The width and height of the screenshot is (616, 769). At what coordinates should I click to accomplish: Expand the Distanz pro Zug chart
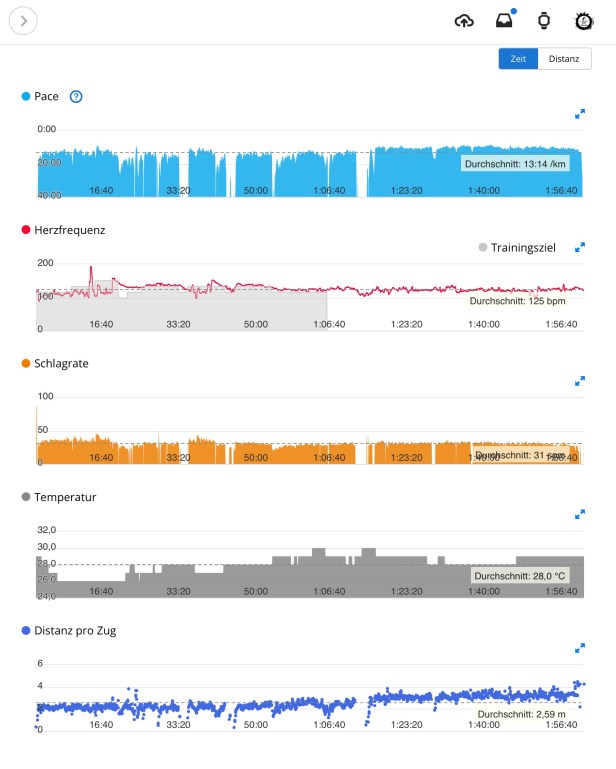point(580,648)
